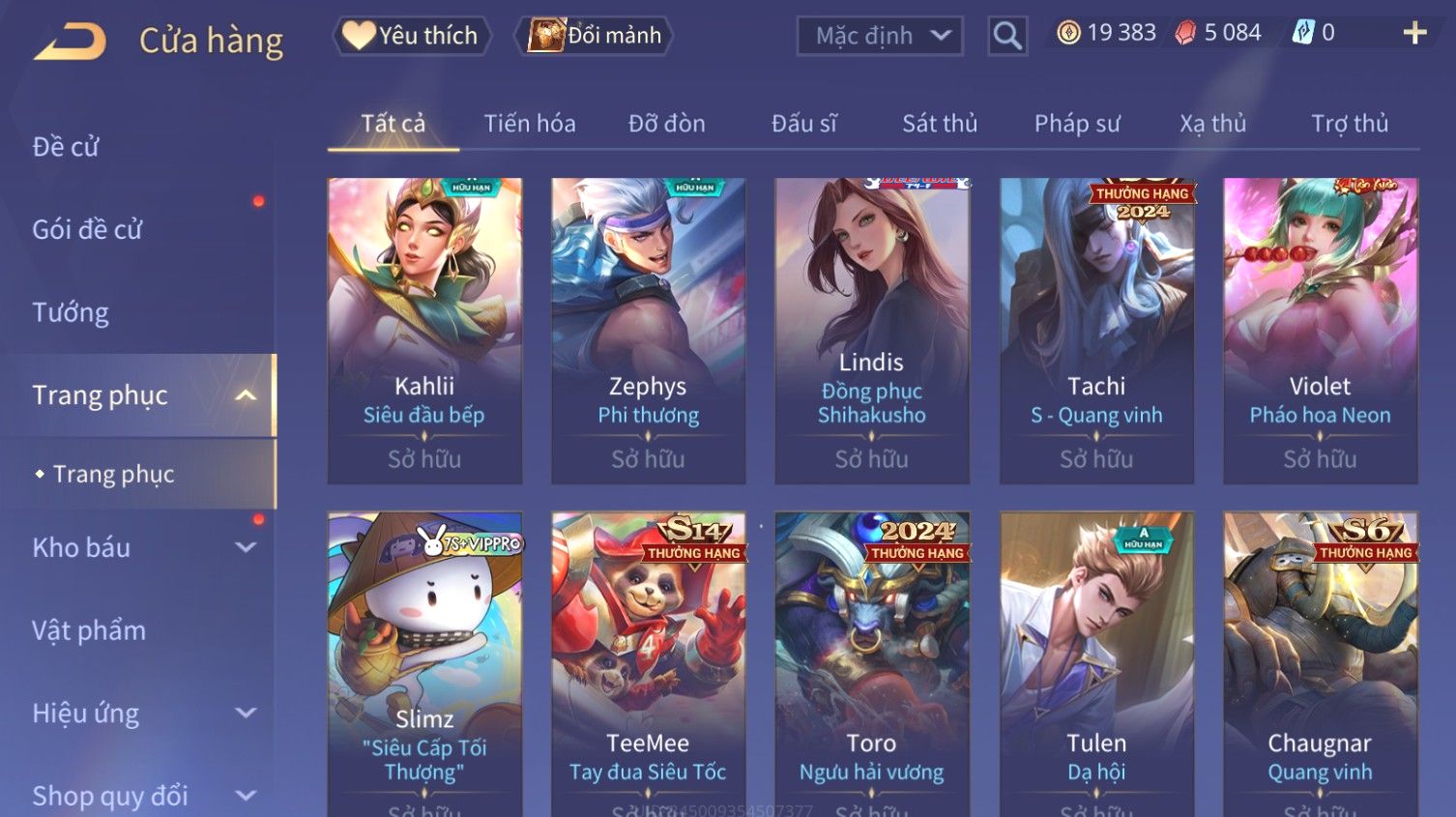Click the blue voucher currency icon
1456x817 pixels.
pos(1303,33)
